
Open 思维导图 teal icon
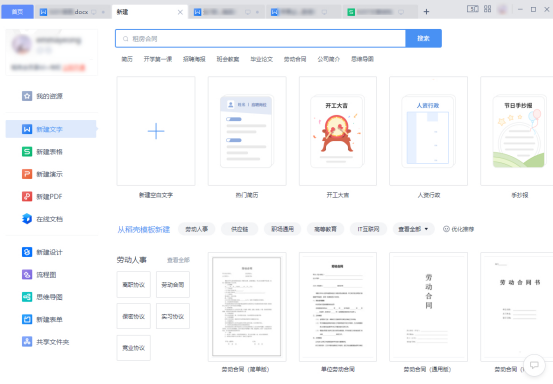coord(27,297)
